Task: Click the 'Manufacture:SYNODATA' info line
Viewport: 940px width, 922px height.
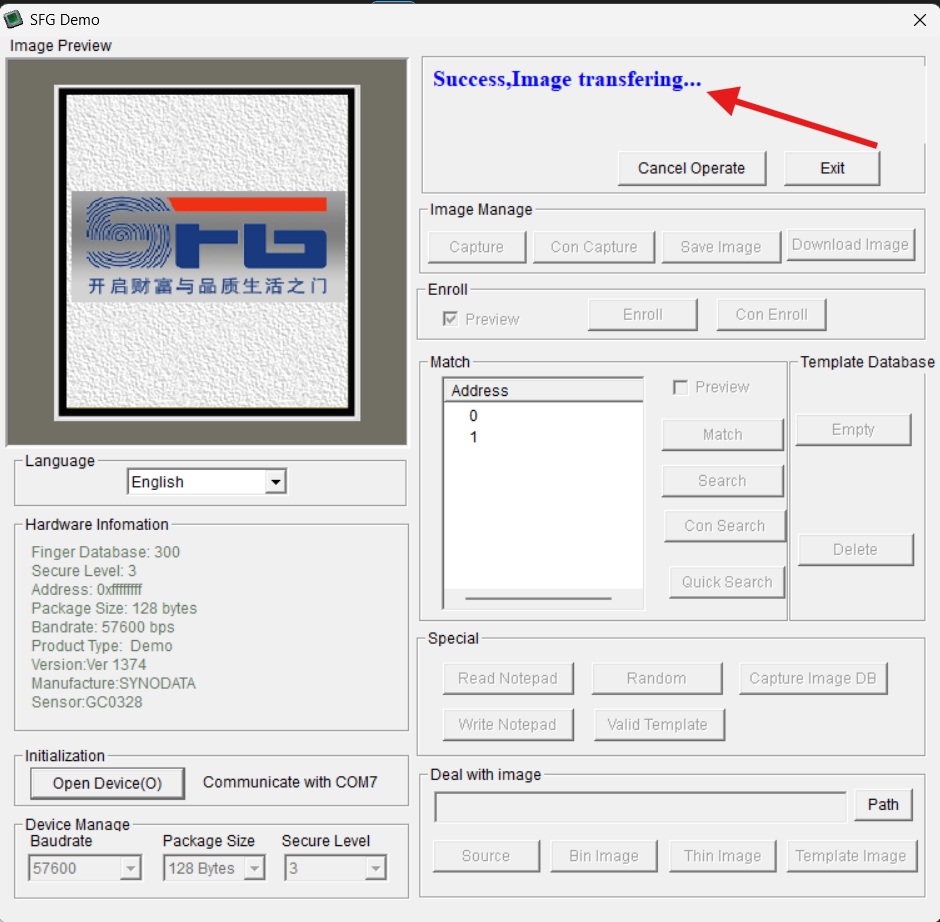Action: 113,683
